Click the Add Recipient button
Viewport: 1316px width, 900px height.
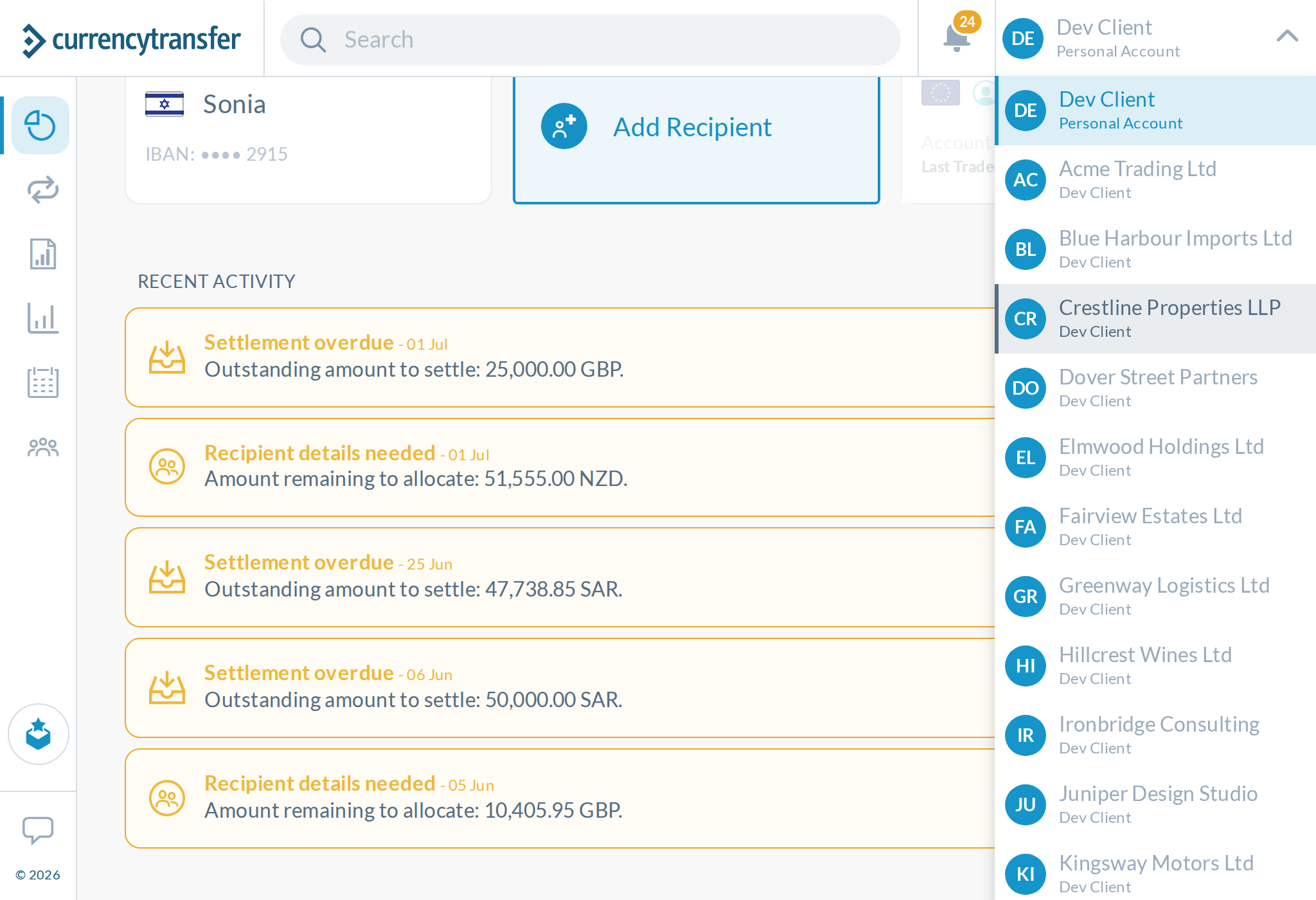tap(697, 140)
